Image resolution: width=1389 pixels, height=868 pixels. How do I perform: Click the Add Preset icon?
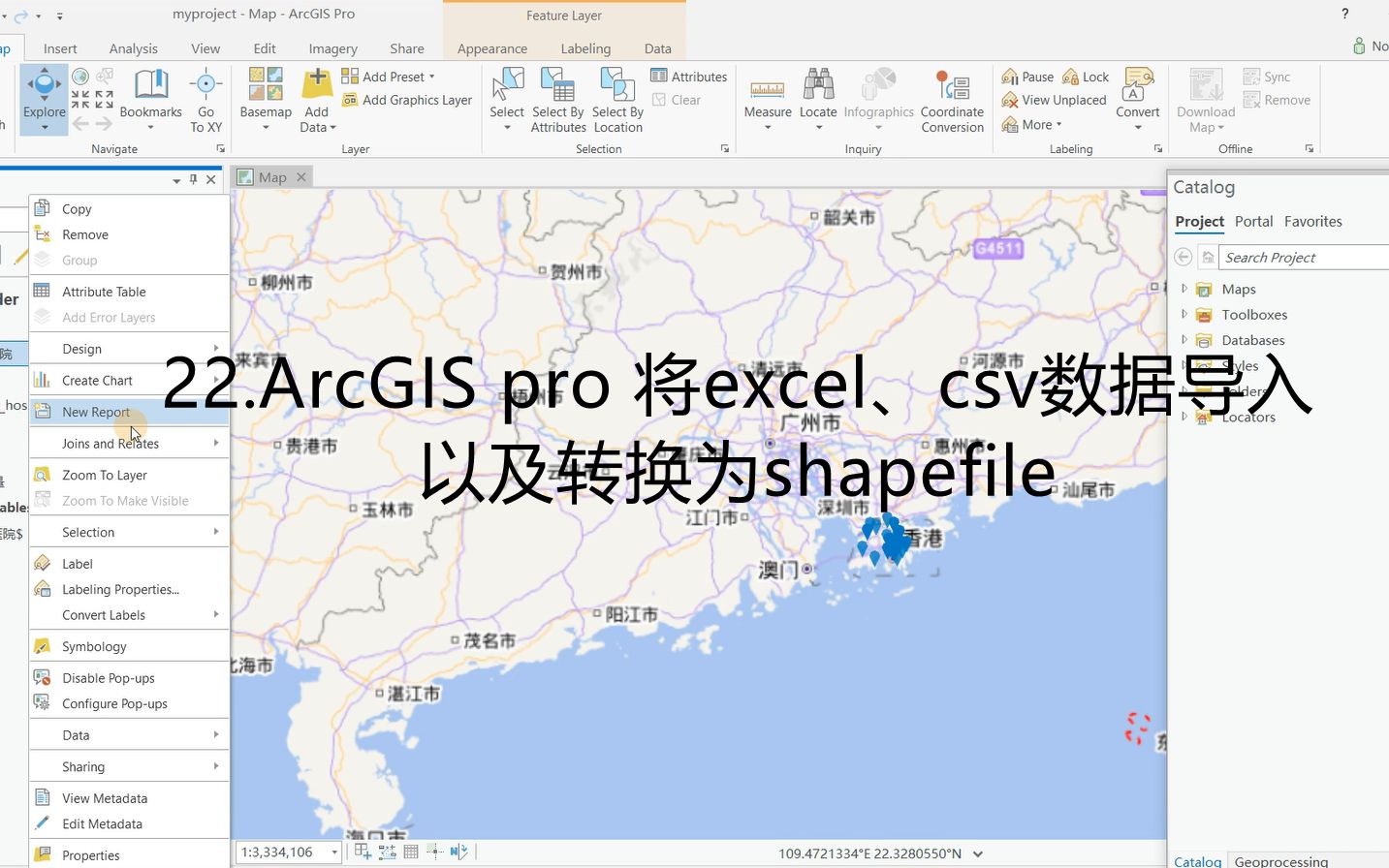pos(350,77)
